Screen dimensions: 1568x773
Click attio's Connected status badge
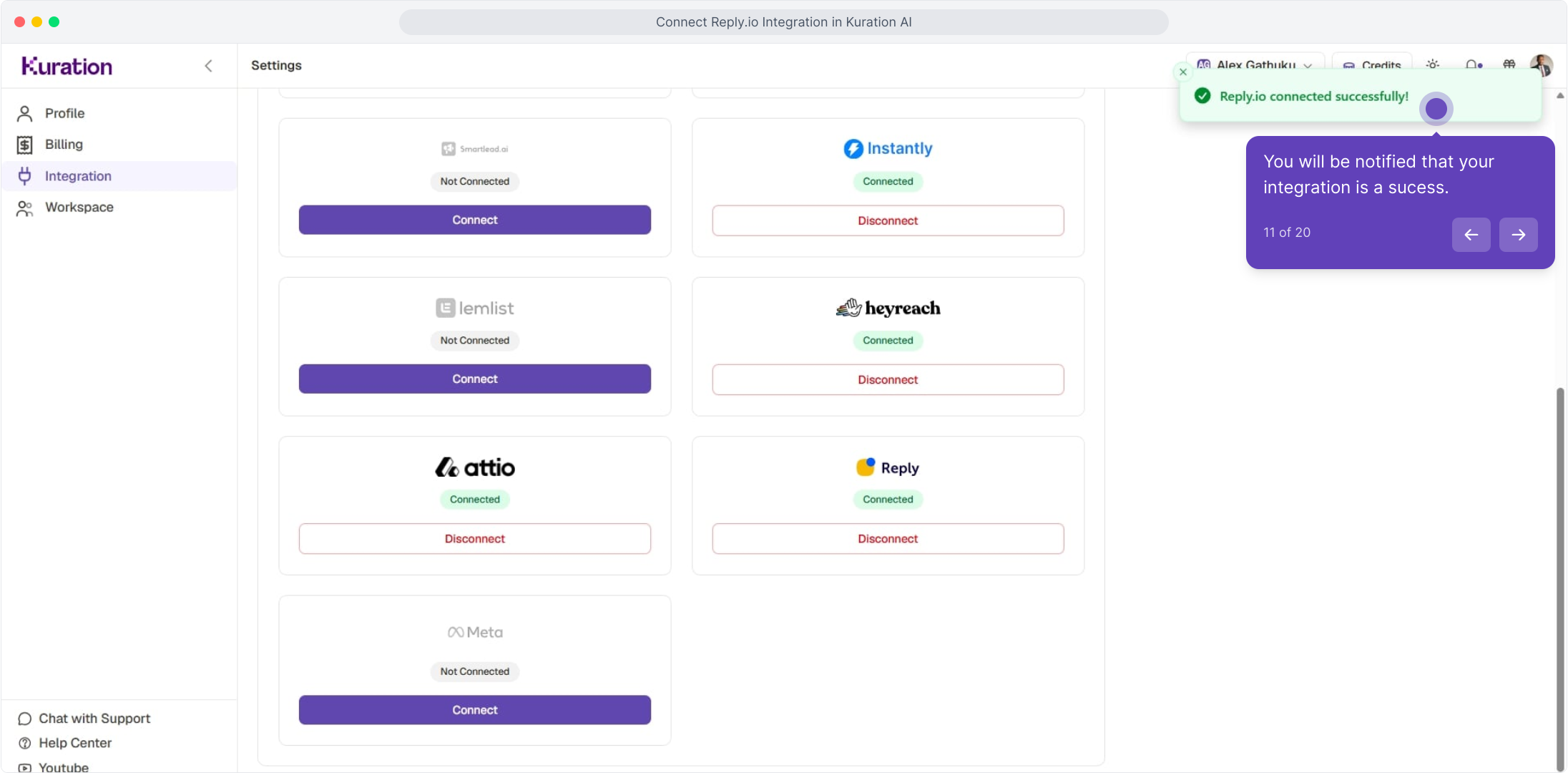click(475, 499)
